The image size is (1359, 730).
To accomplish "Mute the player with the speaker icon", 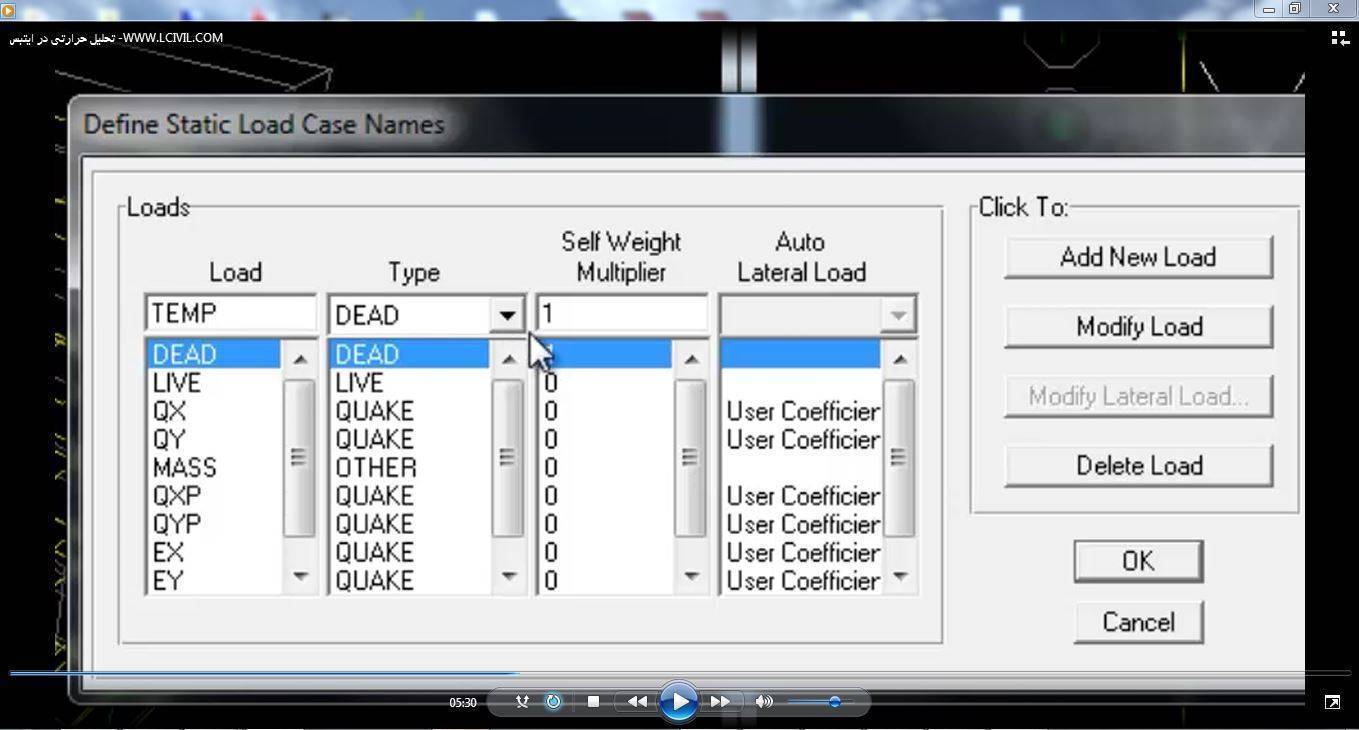I will [x=764, y=702].
